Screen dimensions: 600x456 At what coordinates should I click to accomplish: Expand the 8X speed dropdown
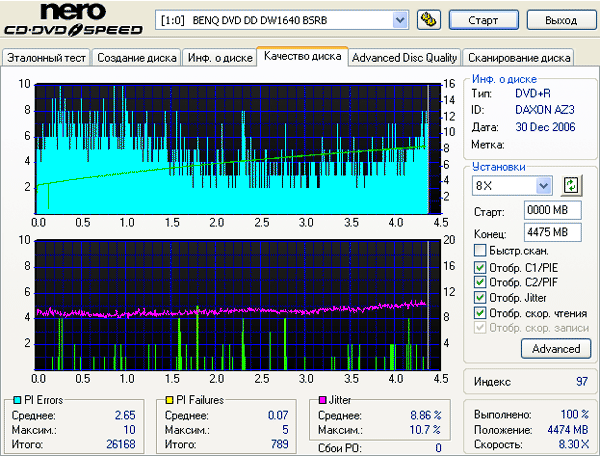pyautogui.click(x=544, y=185)
